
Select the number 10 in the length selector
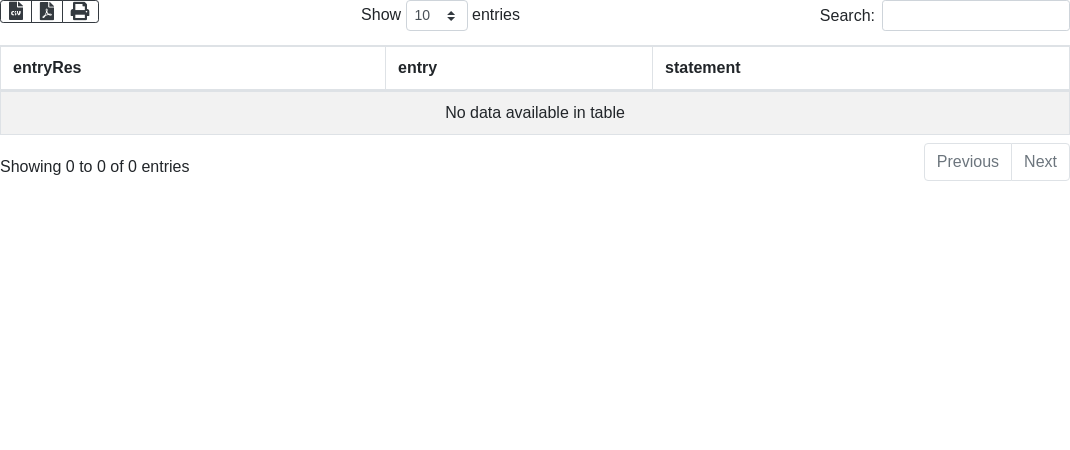pos(423,15)
